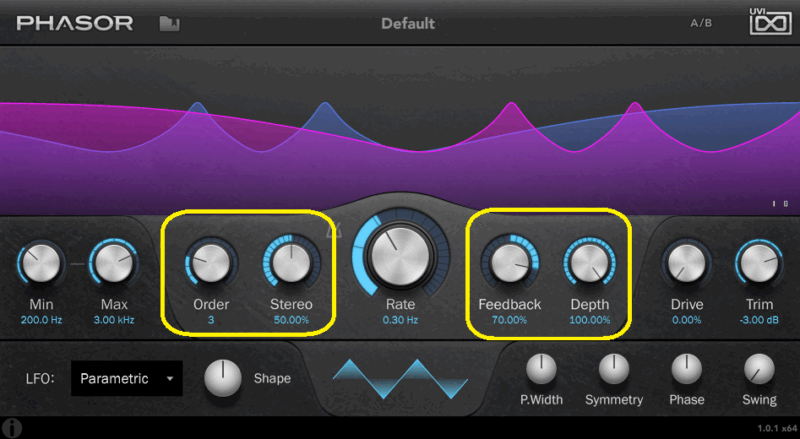This screenshot has width=800, height=439.
Task: Click the Feedback value 70.00%
Action: point(510,321)
